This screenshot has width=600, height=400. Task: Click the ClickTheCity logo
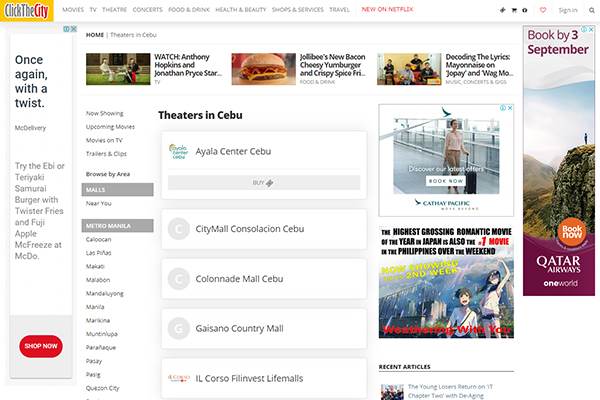tap(26, 10)
